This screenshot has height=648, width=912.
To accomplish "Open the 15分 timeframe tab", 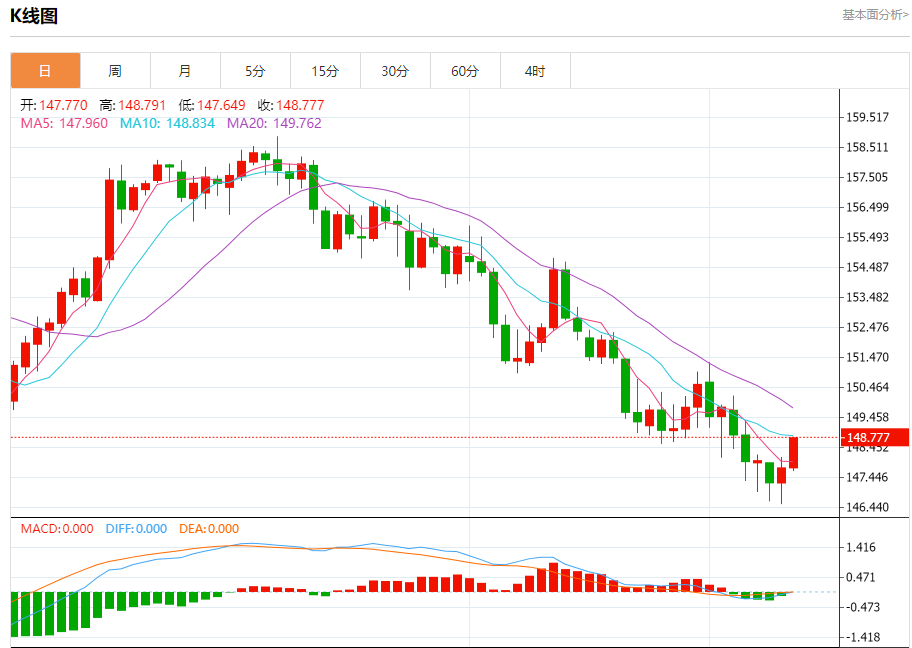I will tap(325, 71).
